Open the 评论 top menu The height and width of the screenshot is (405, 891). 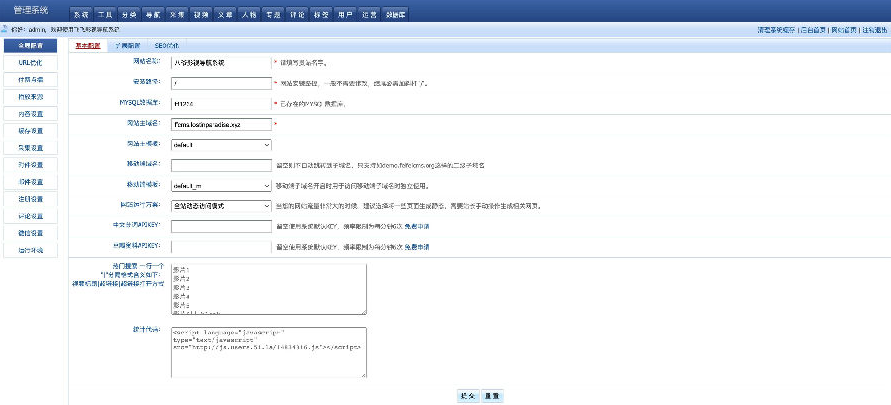pos(297,15)
